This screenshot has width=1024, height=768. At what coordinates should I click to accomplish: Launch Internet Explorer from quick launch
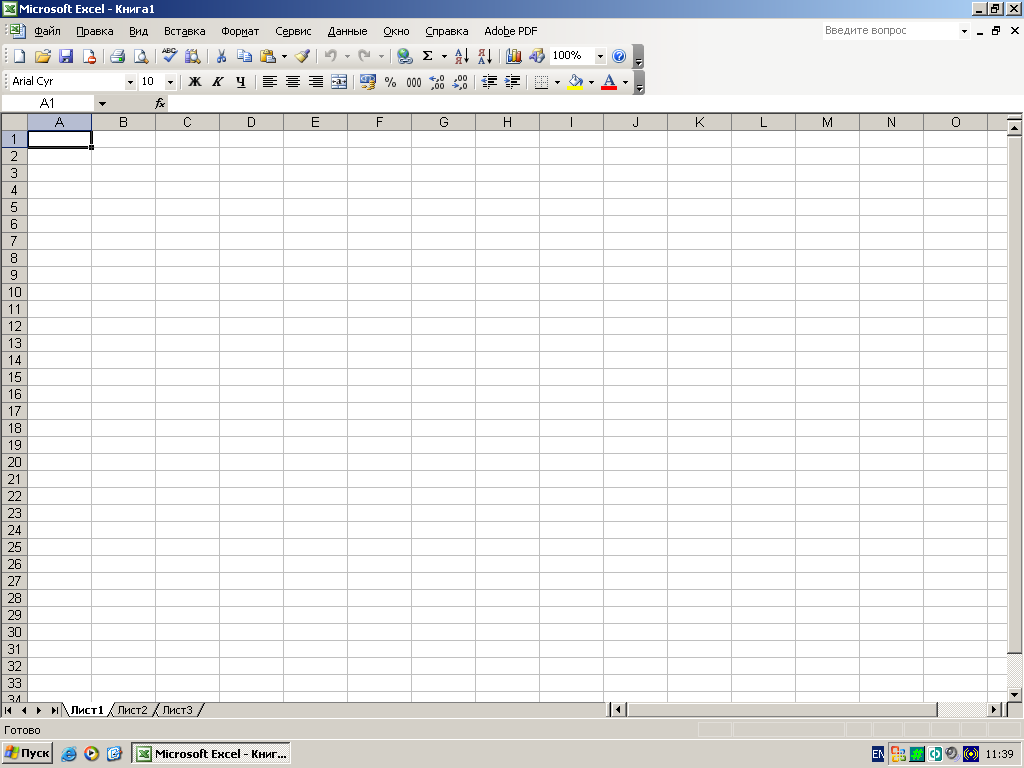point(69,754)
